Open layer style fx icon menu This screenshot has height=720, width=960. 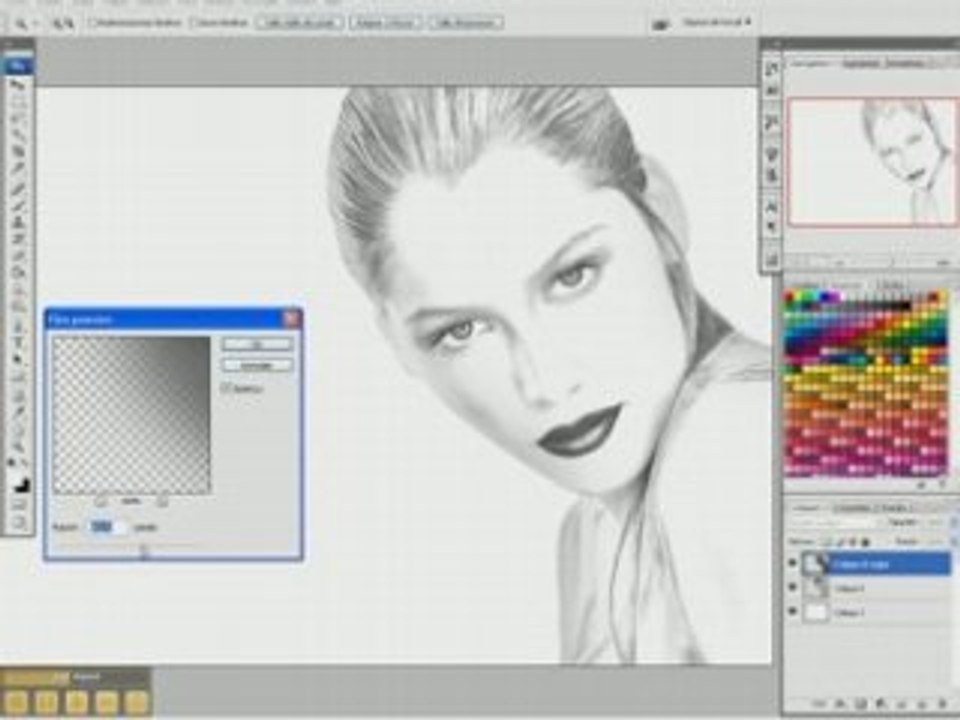tap(841, 704)
